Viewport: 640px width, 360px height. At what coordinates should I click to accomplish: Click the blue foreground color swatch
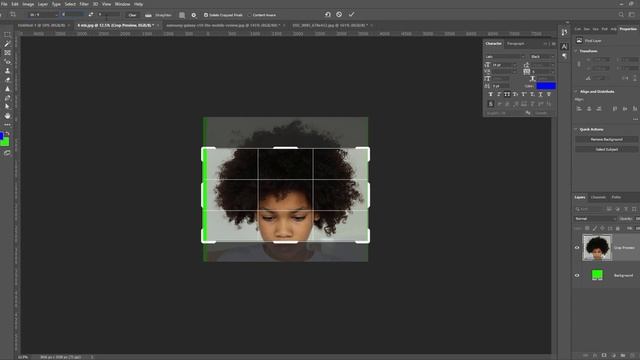(1, 135)
